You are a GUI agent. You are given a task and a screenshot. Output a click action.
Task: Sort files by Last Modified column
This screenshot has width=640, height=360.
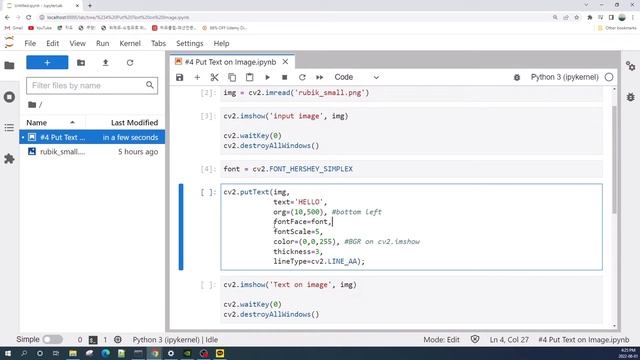click(134, 122)
